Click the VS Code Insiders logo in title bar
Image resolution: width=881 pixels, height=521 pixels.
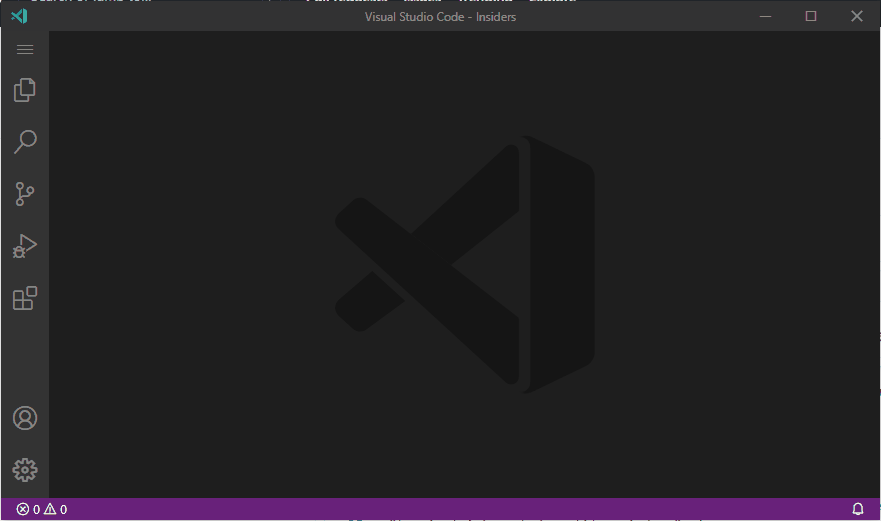pyautogui.click(x=19, y=16)
